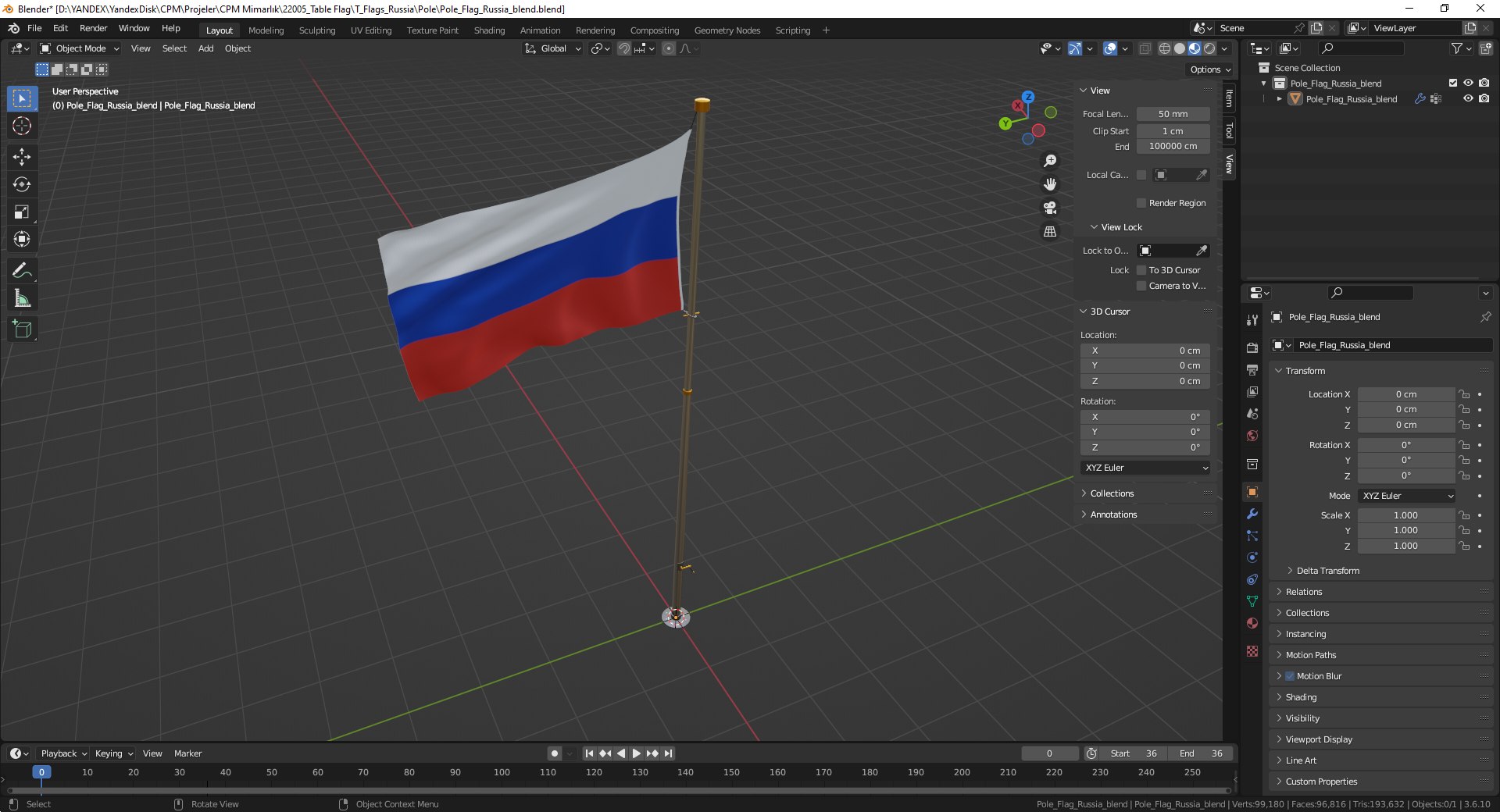Open Texture properties checker tab
Screen dimensions: 1500x812
click(1252, 650)
